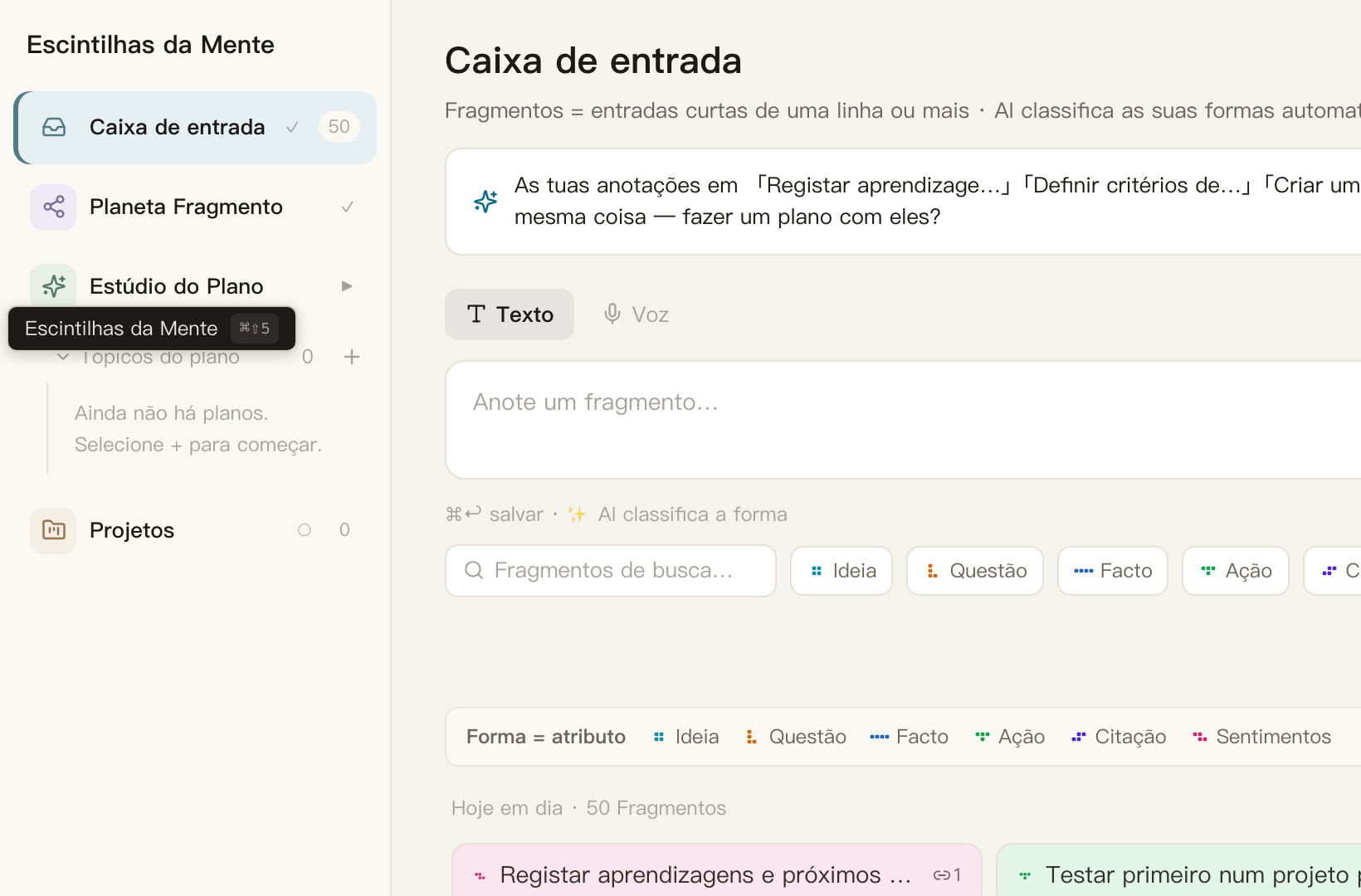
Task: Toggle the checkmark next to Caixa de entrada
Action: [x=292, y=127]
